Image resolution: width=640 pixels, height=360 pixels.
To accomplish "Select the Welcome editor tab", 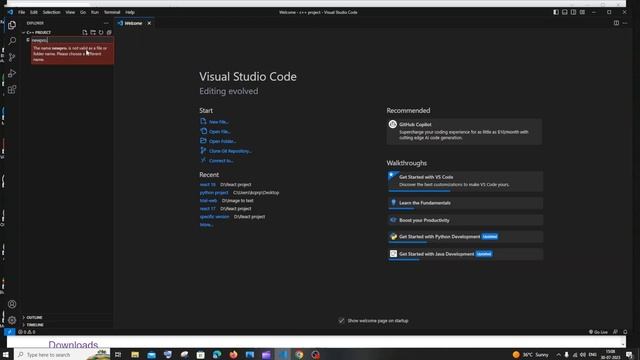I will 133,23.
